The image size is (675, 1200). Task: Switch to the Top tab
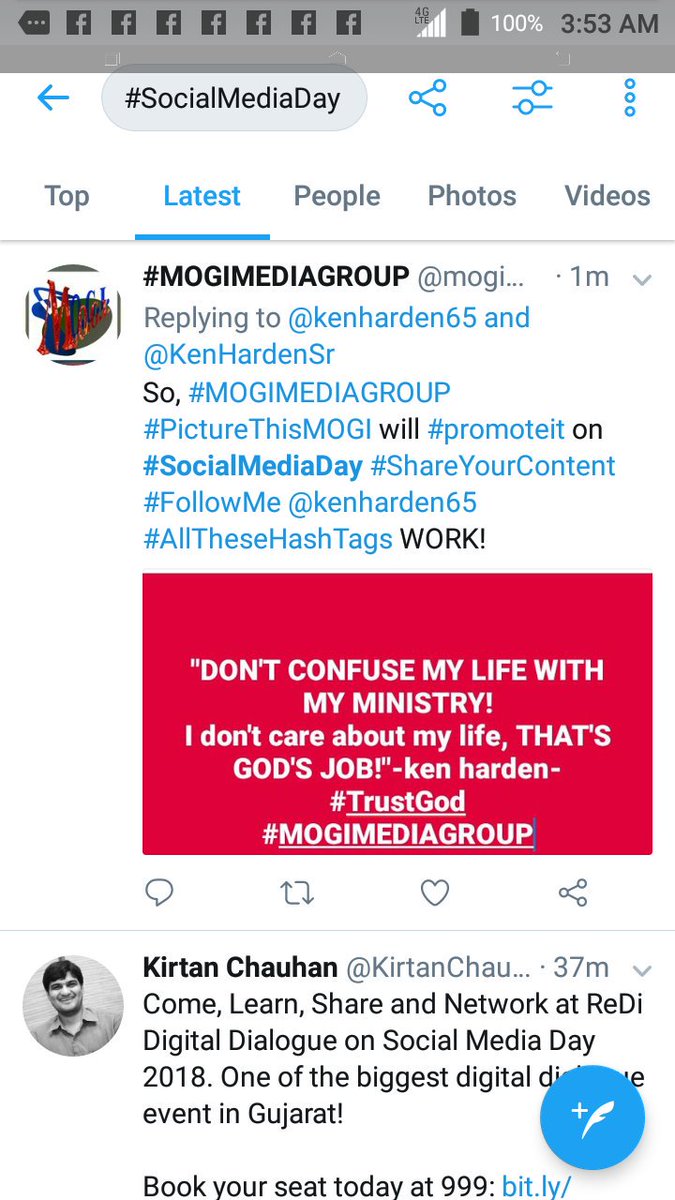click(67, 196)
